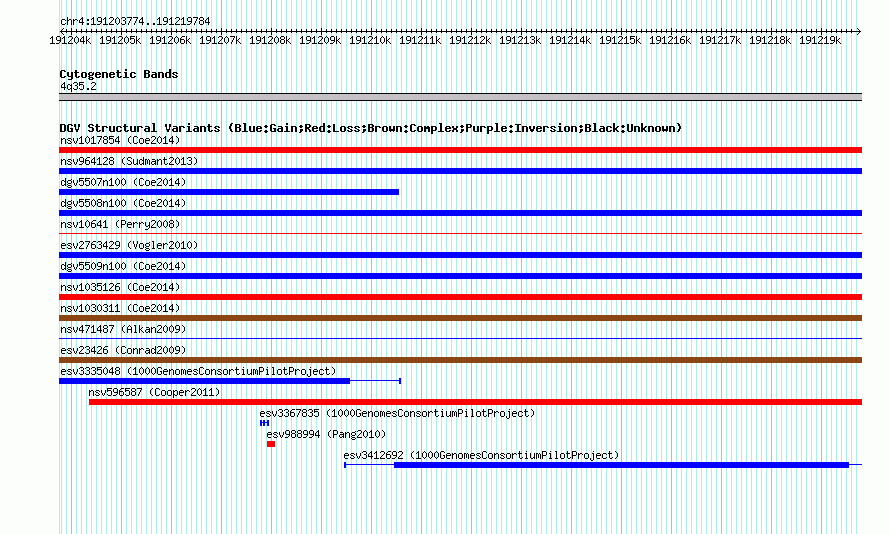Click the 191215k ruler tick label
Viewport: 890px width, 534px height.
[620, 40]
